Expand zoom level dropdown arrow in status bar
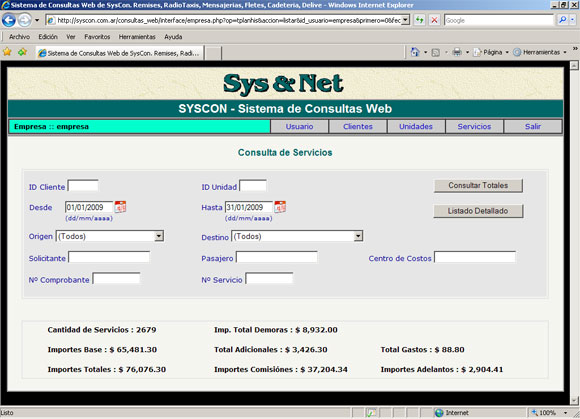580x419 pixels. click(x=565, y=413)
